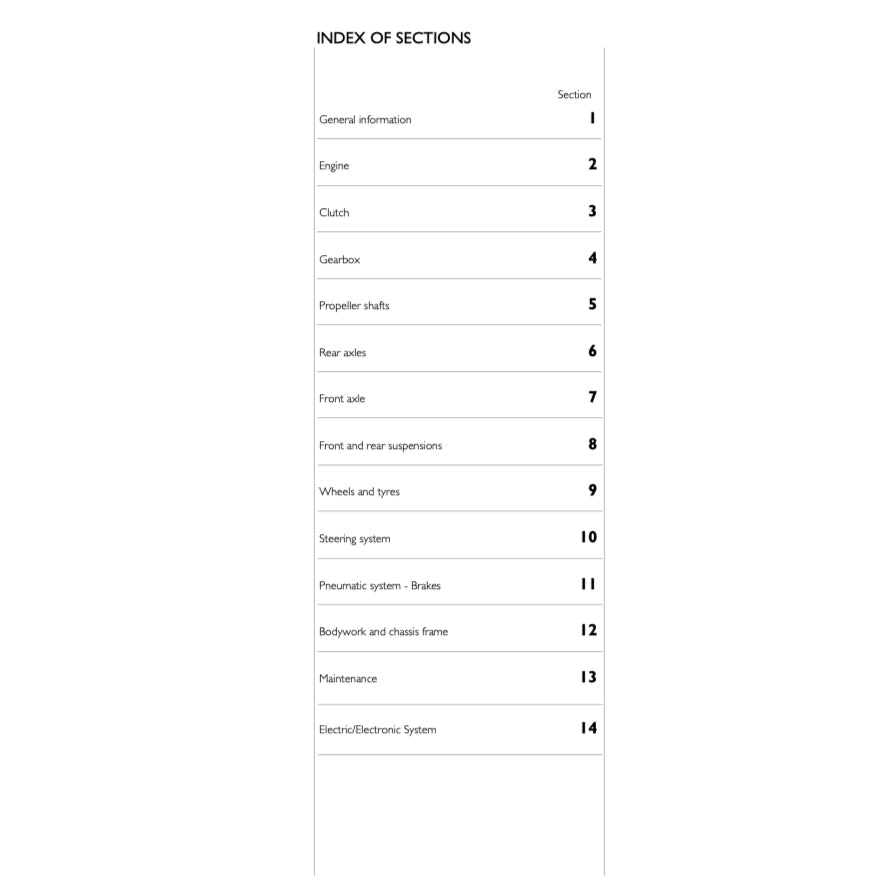Click section number 14
The height and width of the screenshot is (891, 891).
588,728
